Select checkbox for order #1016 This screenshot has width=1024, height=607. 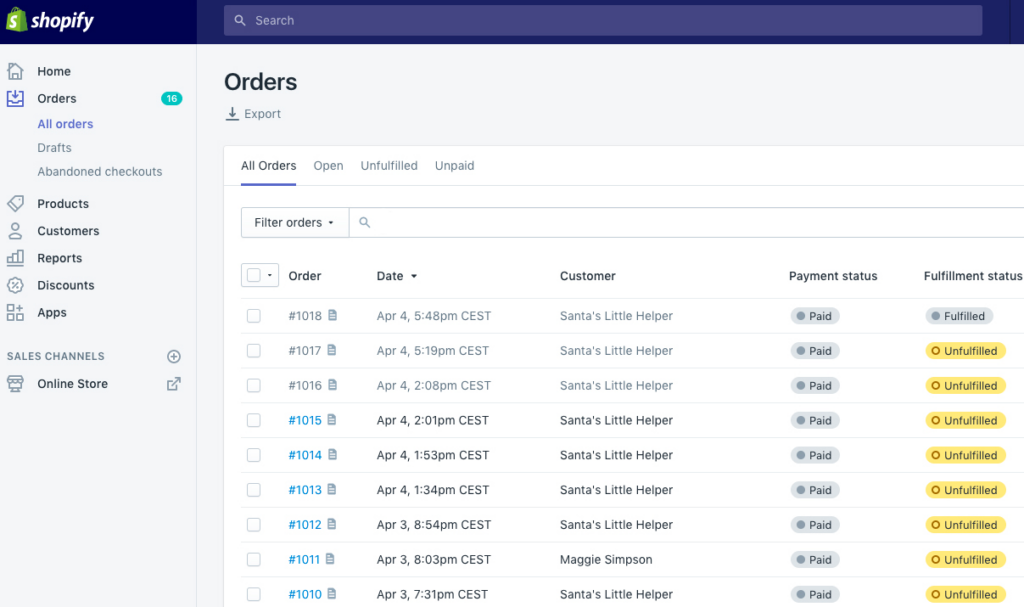pyautogui.click(x=253, y=386)
